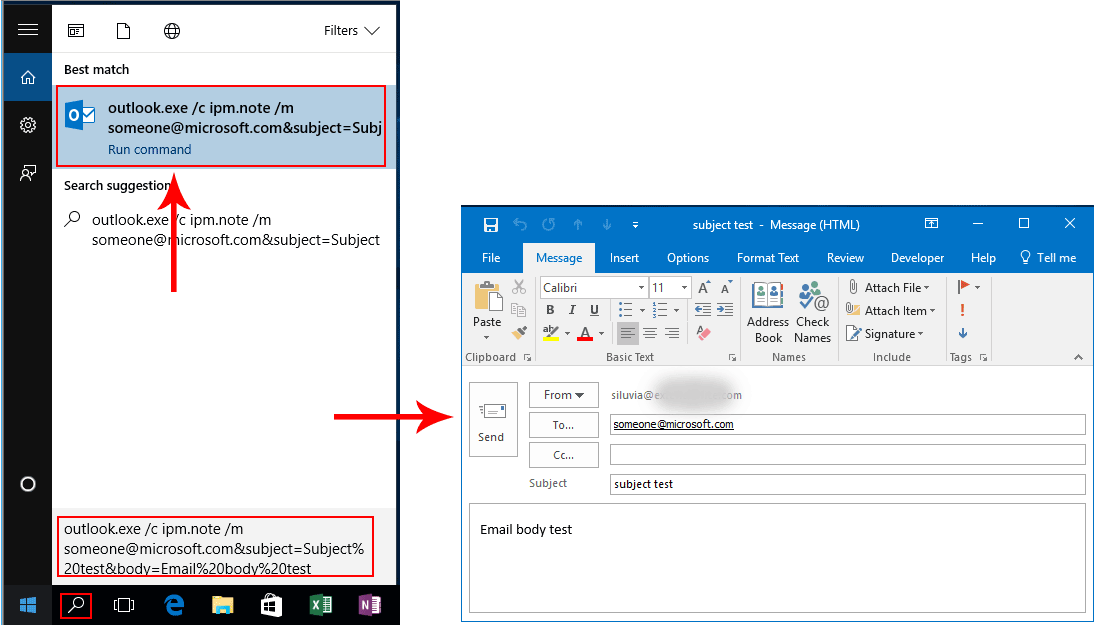Switch to the Insert tab
The height and width of the screenshot is (626, 1096).
(624, 258)
